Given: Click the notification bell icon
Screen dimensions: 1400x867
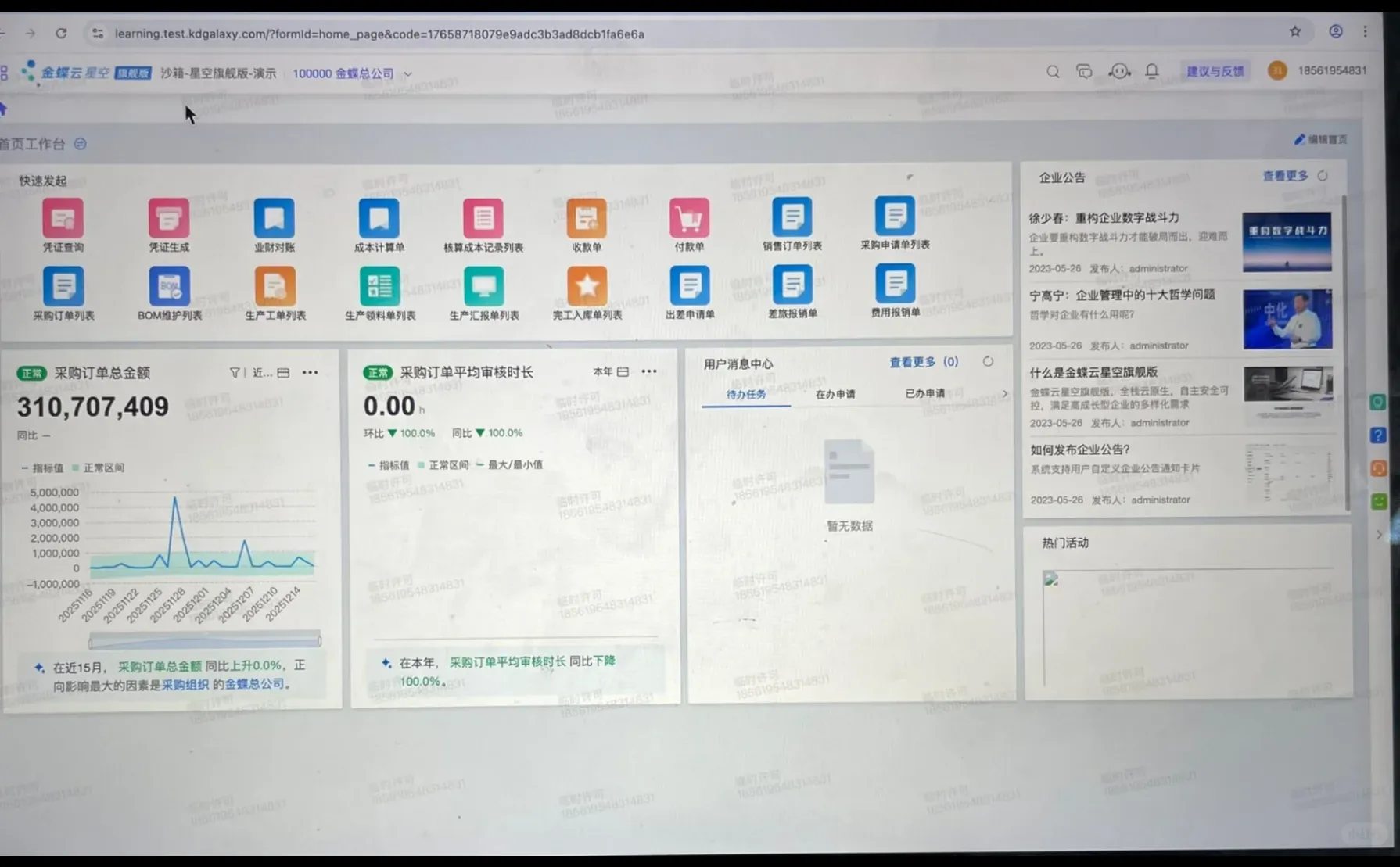Looking at the screenshot, I should [1151, 71].
